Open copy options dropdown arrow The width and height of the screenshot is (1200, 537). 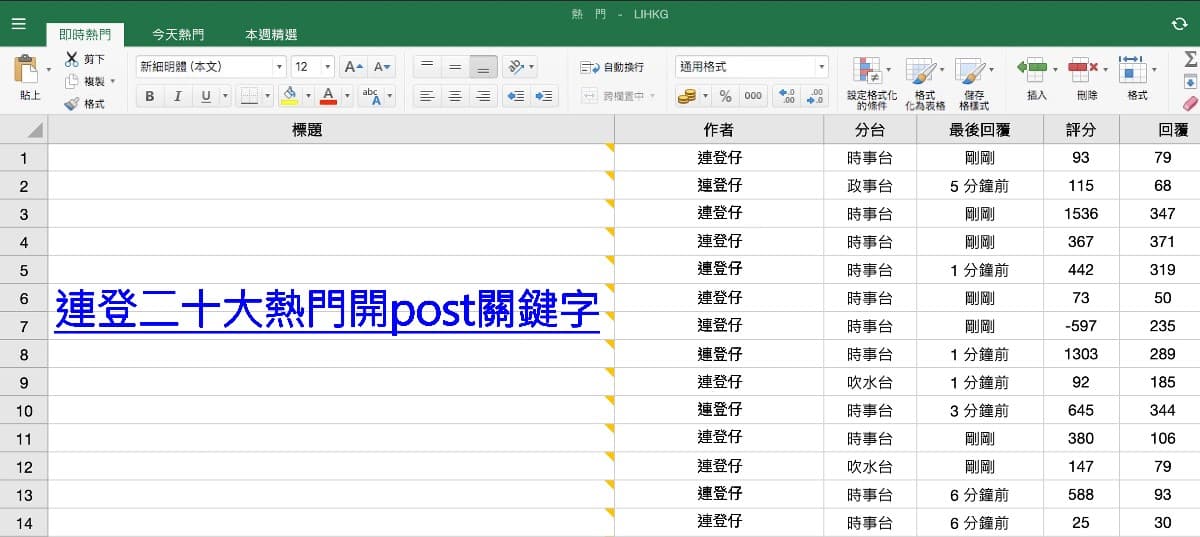[113, 81]
